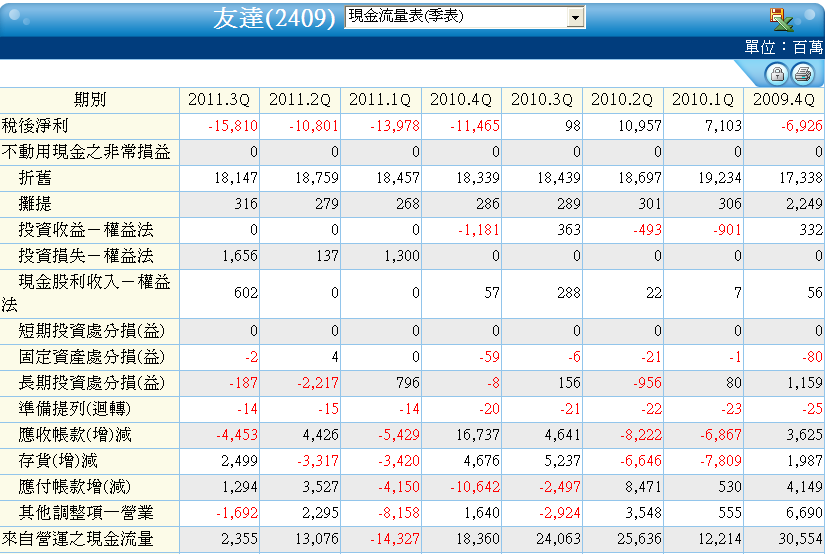Viewport: 827px width, 554px height.
Task: Click the 投資損失-權益法 row label
Action: coord(86,256)
